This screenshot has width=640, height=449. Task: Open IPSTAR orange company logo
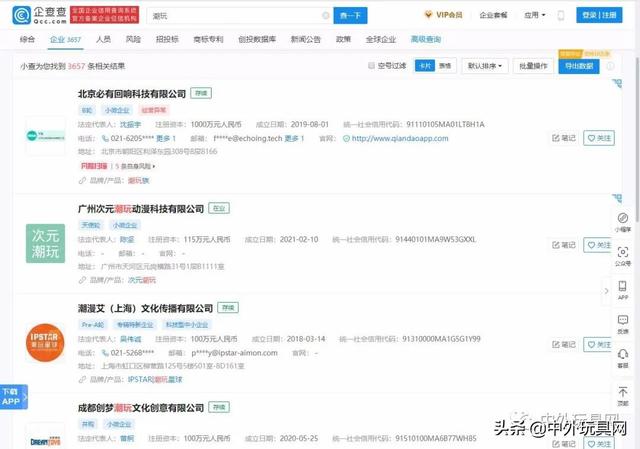coord(45,342)
